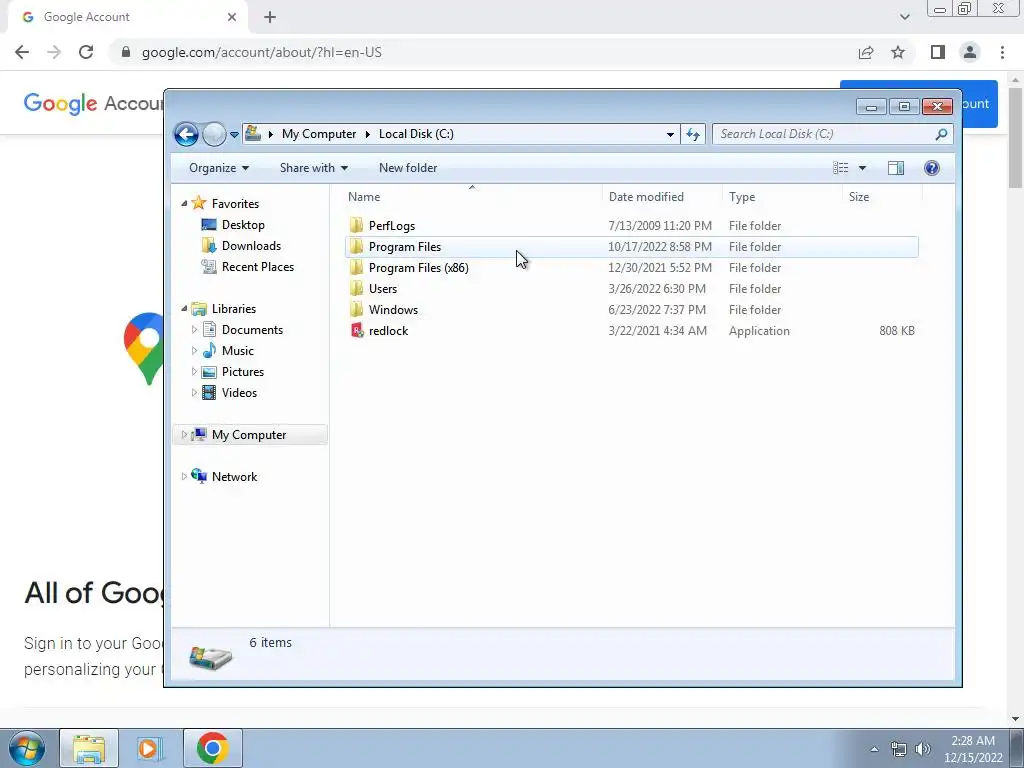Select Libraries in the navigation pane

click(x=234, y=309)
